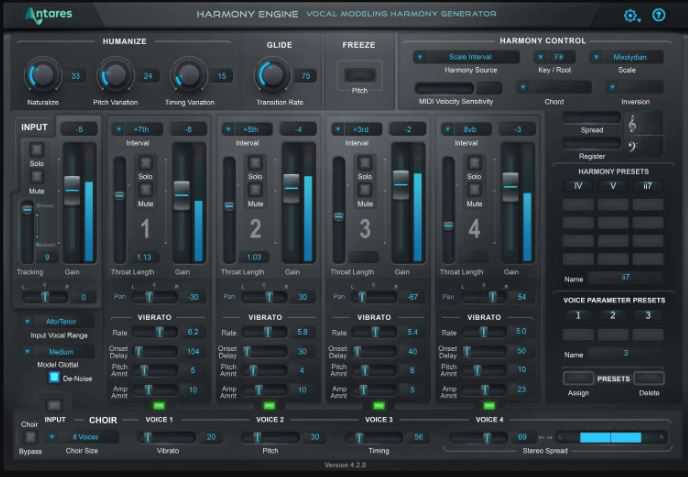This screenshot has width=688, height=477.
Task: Click the harmony preset Name field
Action: 626,277
